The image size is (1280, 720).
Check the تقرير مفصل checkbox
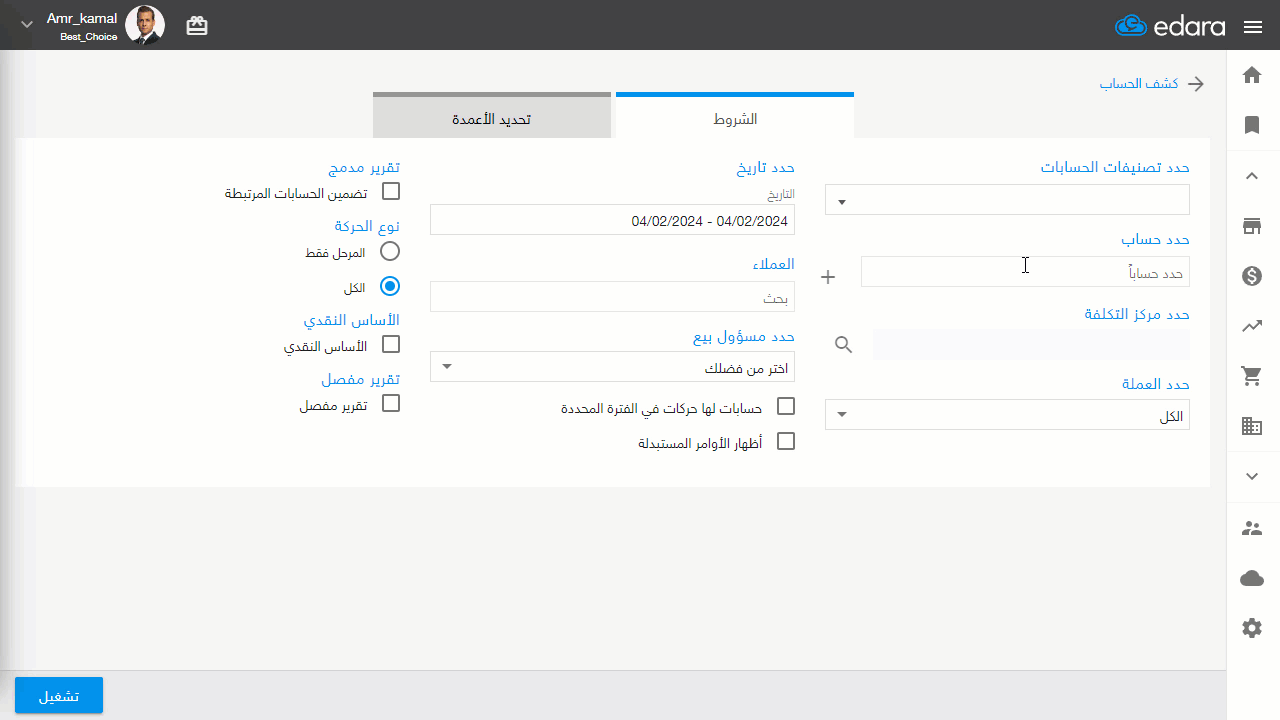pos(391,403)
